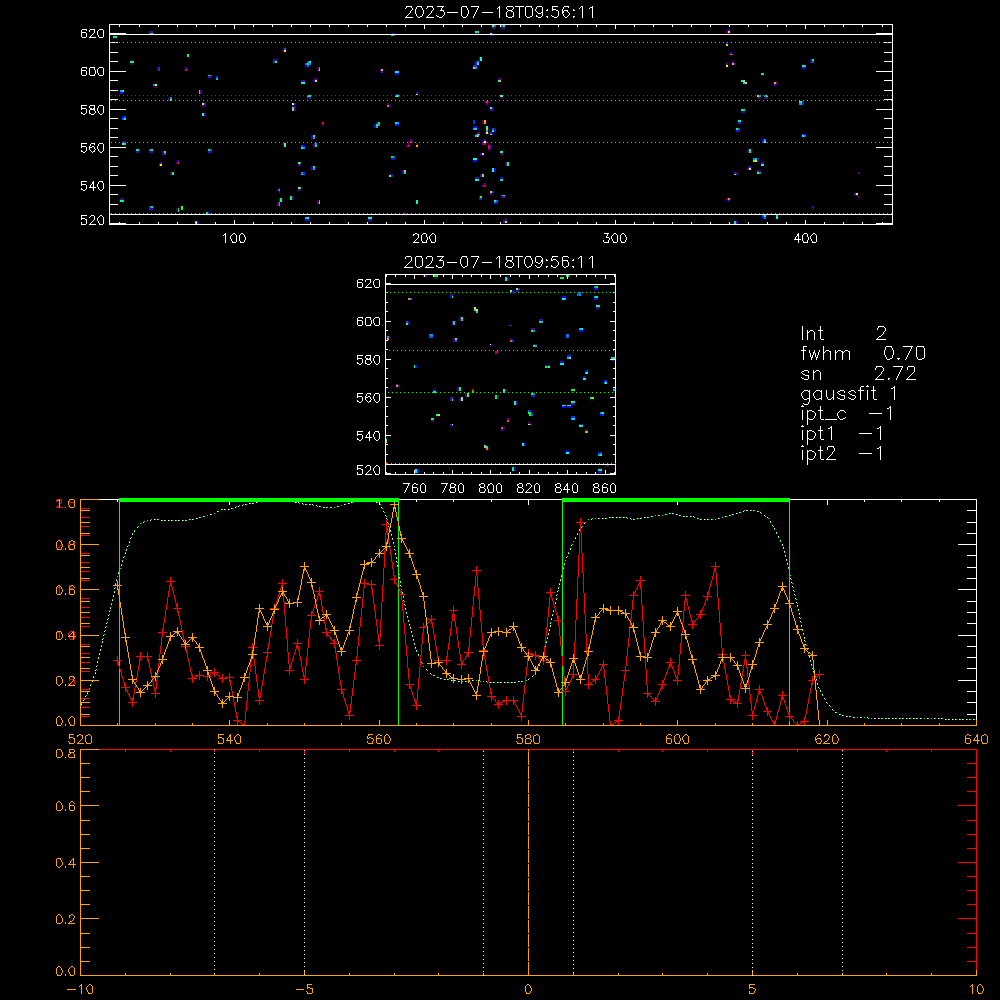Click the '840' x-axis label of the middle plot
1000x1000 pixels.
pos(566,489)
